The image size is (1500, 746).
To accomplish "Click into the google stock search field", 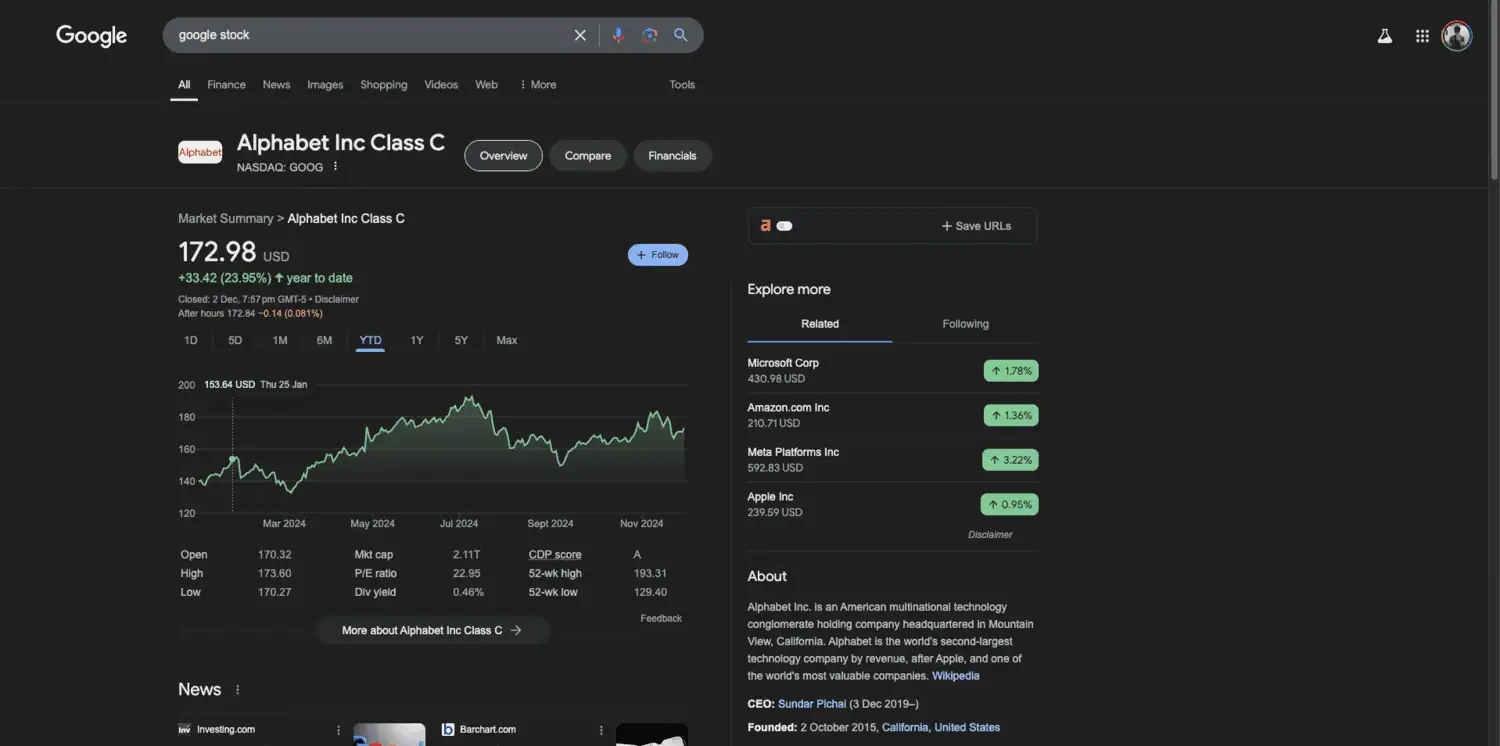I will (x=370, y=35).
